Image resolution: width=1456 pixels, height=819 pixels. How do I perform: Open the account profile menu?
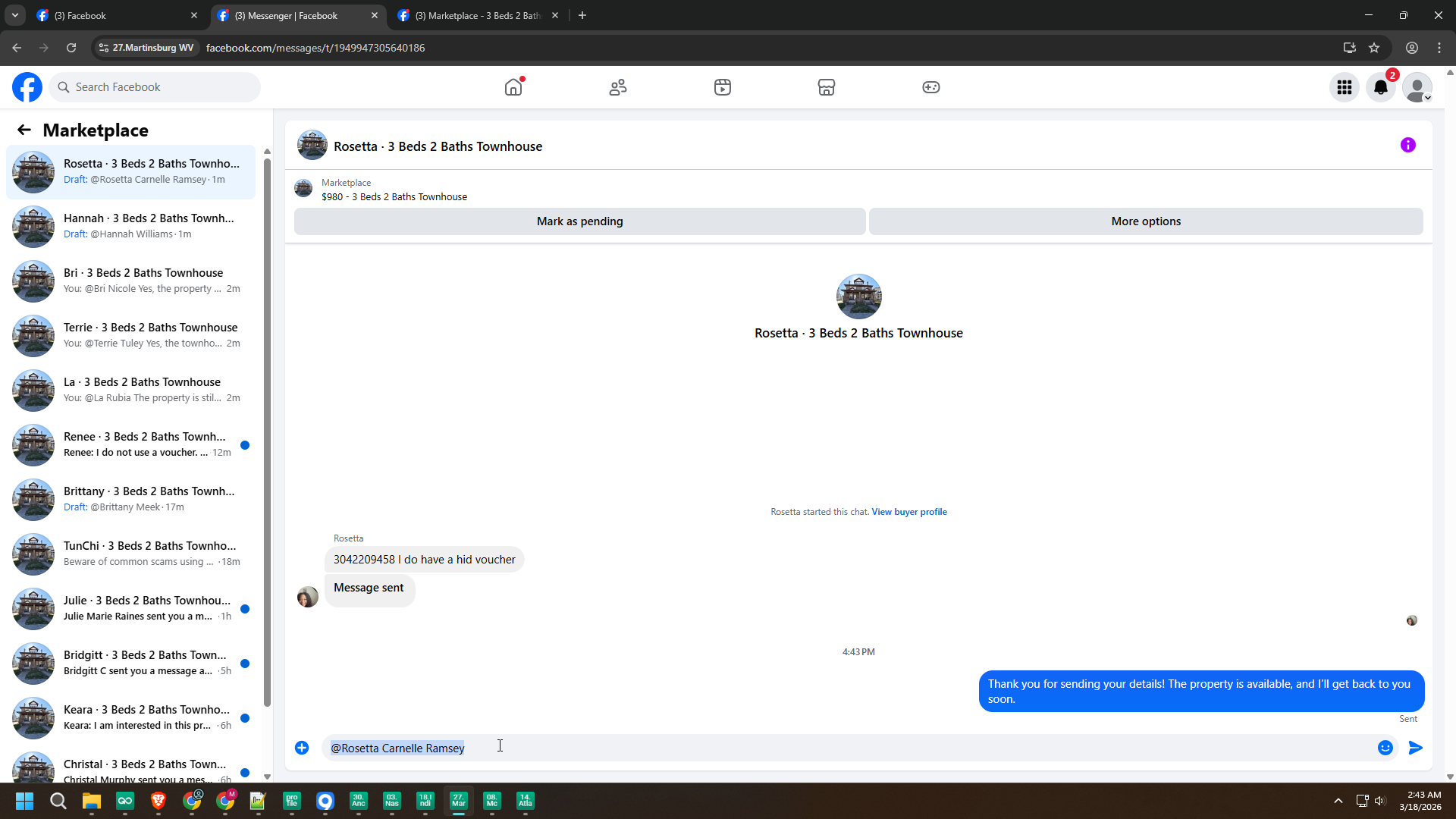coord(1417,87)
